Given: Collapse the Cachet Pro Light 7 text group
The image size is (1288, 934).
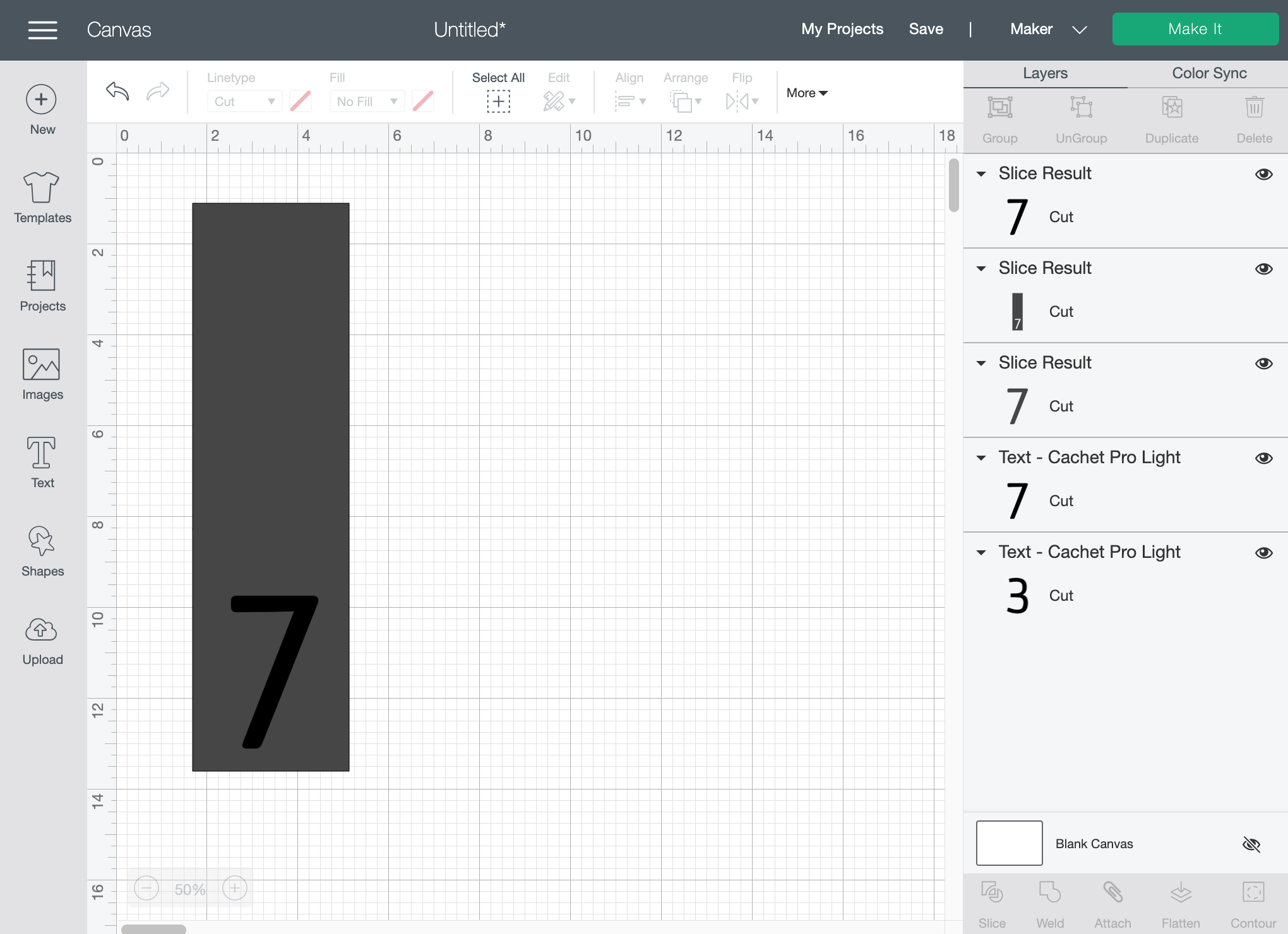Looking at the screenshot, I should point(981,458).
